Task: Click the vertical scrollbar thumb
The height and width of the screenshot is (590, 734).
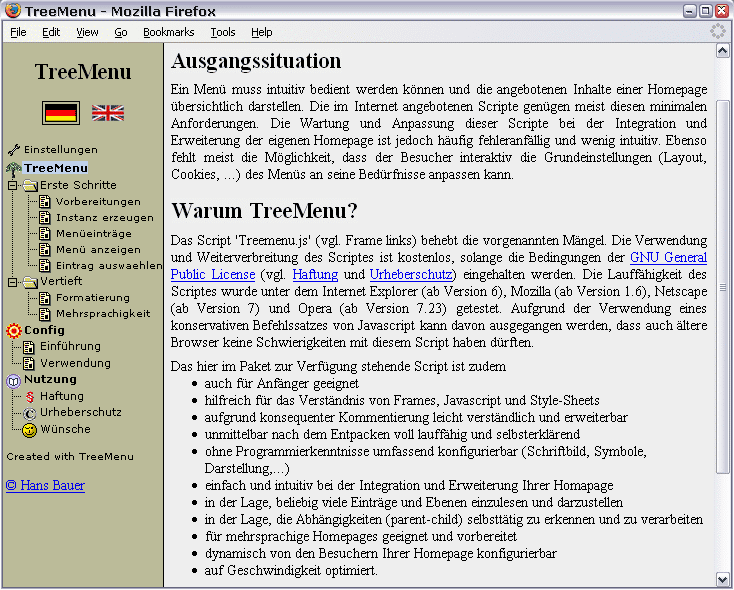Action: [x=723, y=287]
